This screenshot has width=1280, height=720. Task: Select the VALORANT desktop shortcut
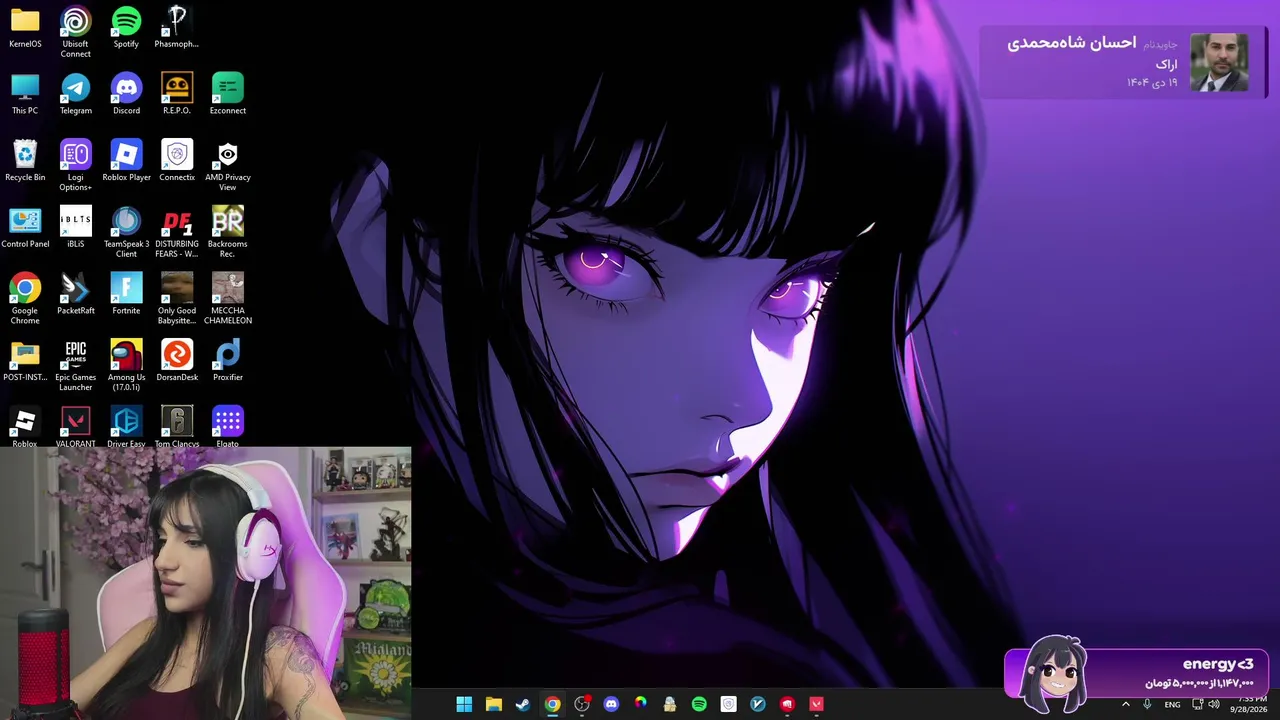coord(75,427)
